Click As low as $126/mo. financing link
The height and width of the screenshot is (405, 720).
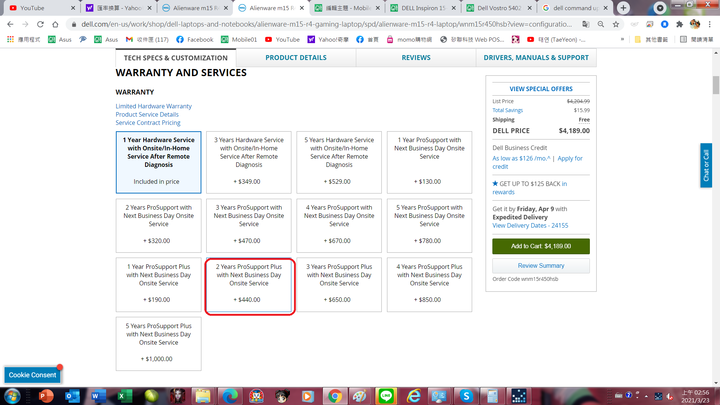pyautogui.click(x=521, y=158)
